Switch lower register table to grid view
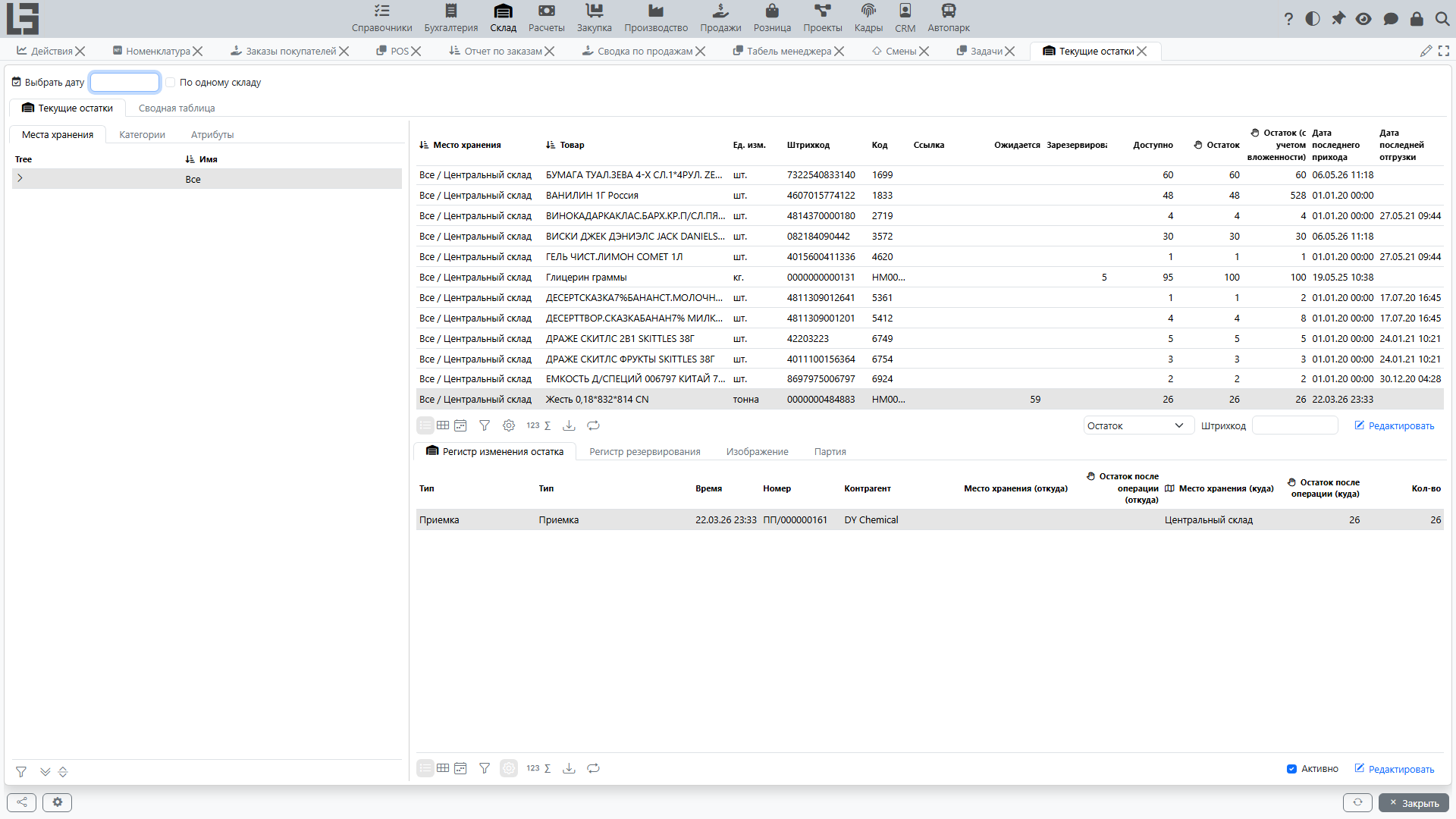Viewport: 1456px width, 819px height. (x=443, y=768)
